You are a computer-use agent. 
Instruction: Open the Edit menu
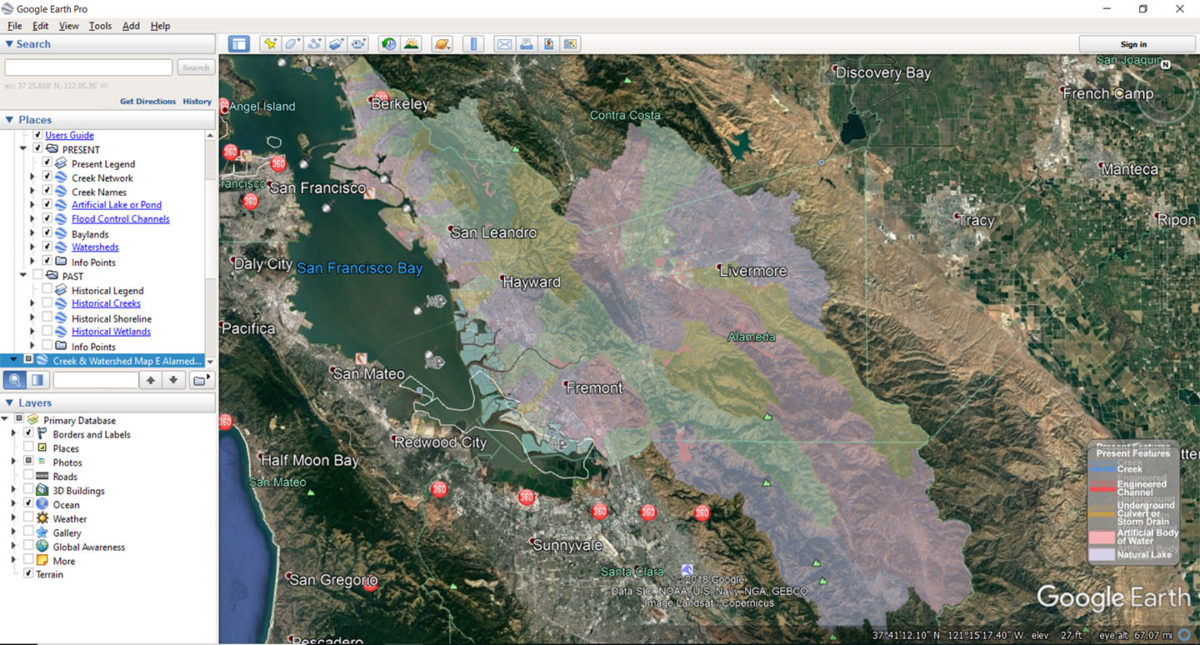pos(40,26)
